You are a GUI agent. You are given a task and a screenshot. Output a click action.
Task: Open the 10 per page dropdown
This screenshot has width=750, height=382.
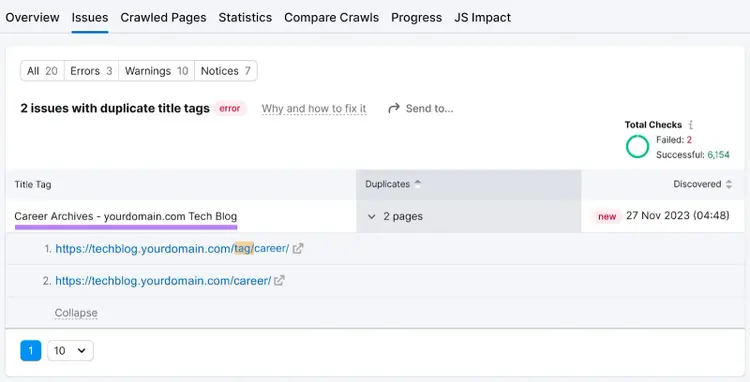click(x=70, y=351)
